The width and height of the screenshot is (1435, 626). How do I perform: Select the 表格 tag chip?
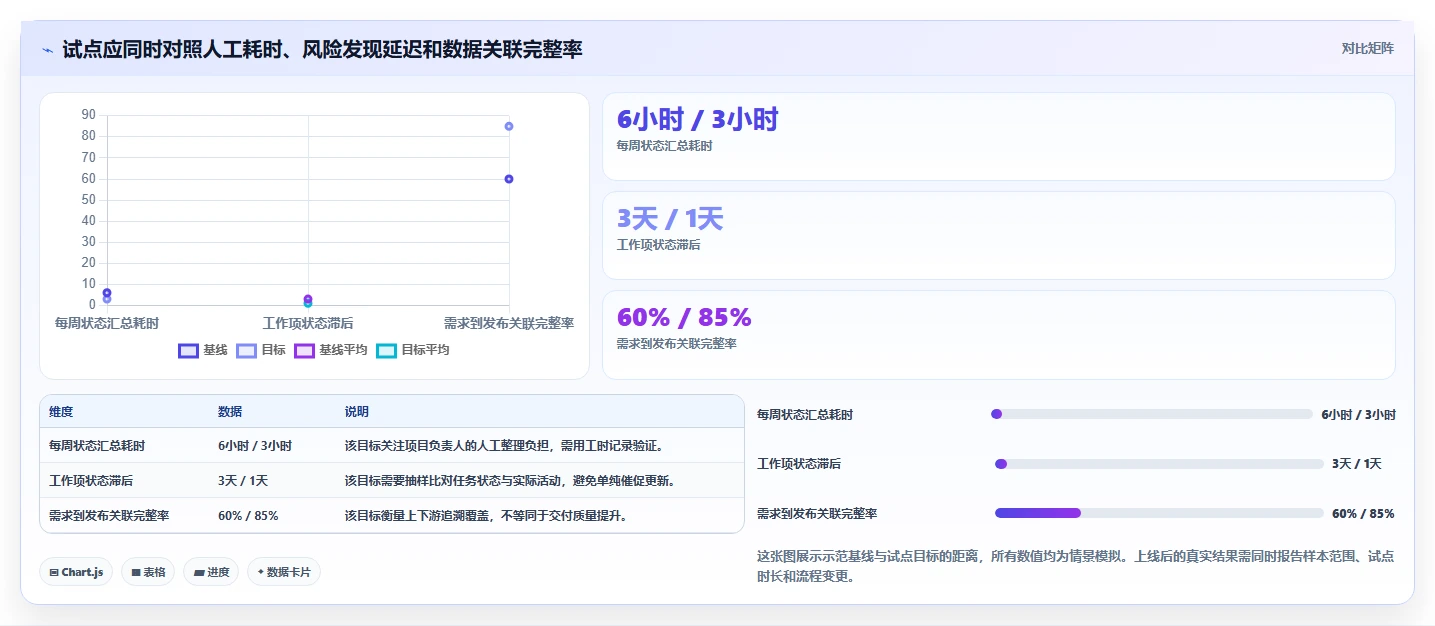click(148, 572)
